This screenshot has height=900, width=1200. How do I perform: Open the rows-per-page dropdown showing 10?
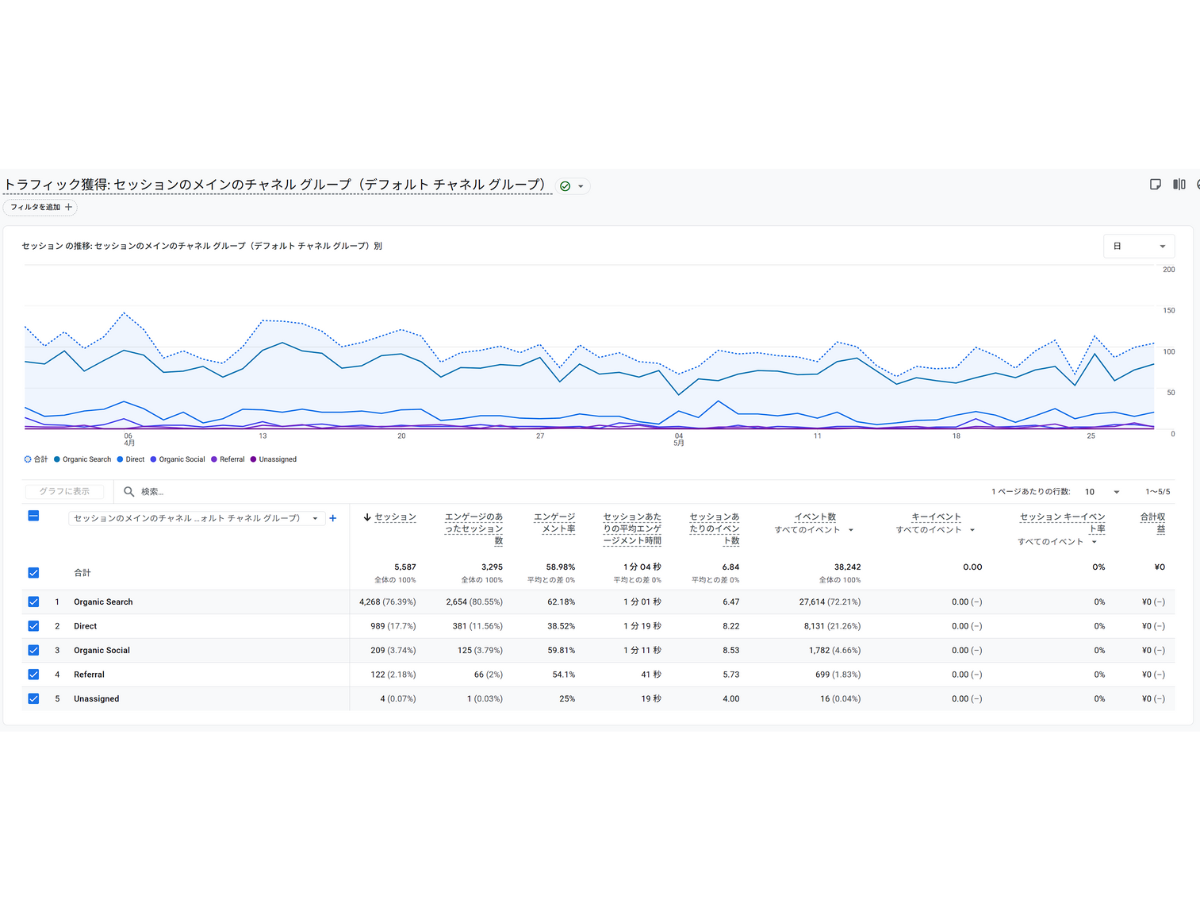point(1102,492)
